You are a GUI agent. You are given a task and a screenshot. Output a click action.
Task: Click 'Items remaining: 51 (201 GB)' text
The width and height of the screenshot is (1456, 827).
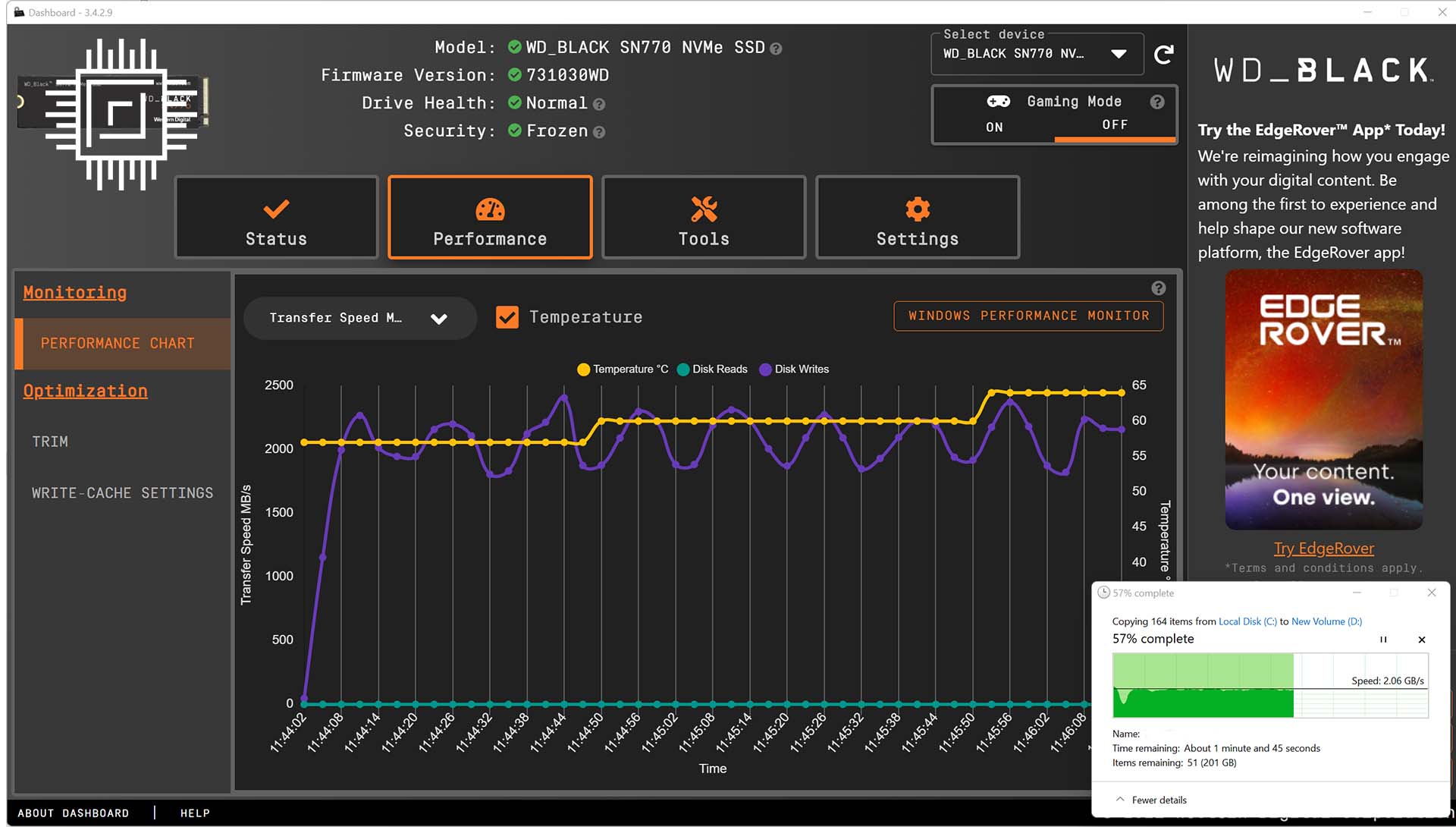[x=1174, y=763]
